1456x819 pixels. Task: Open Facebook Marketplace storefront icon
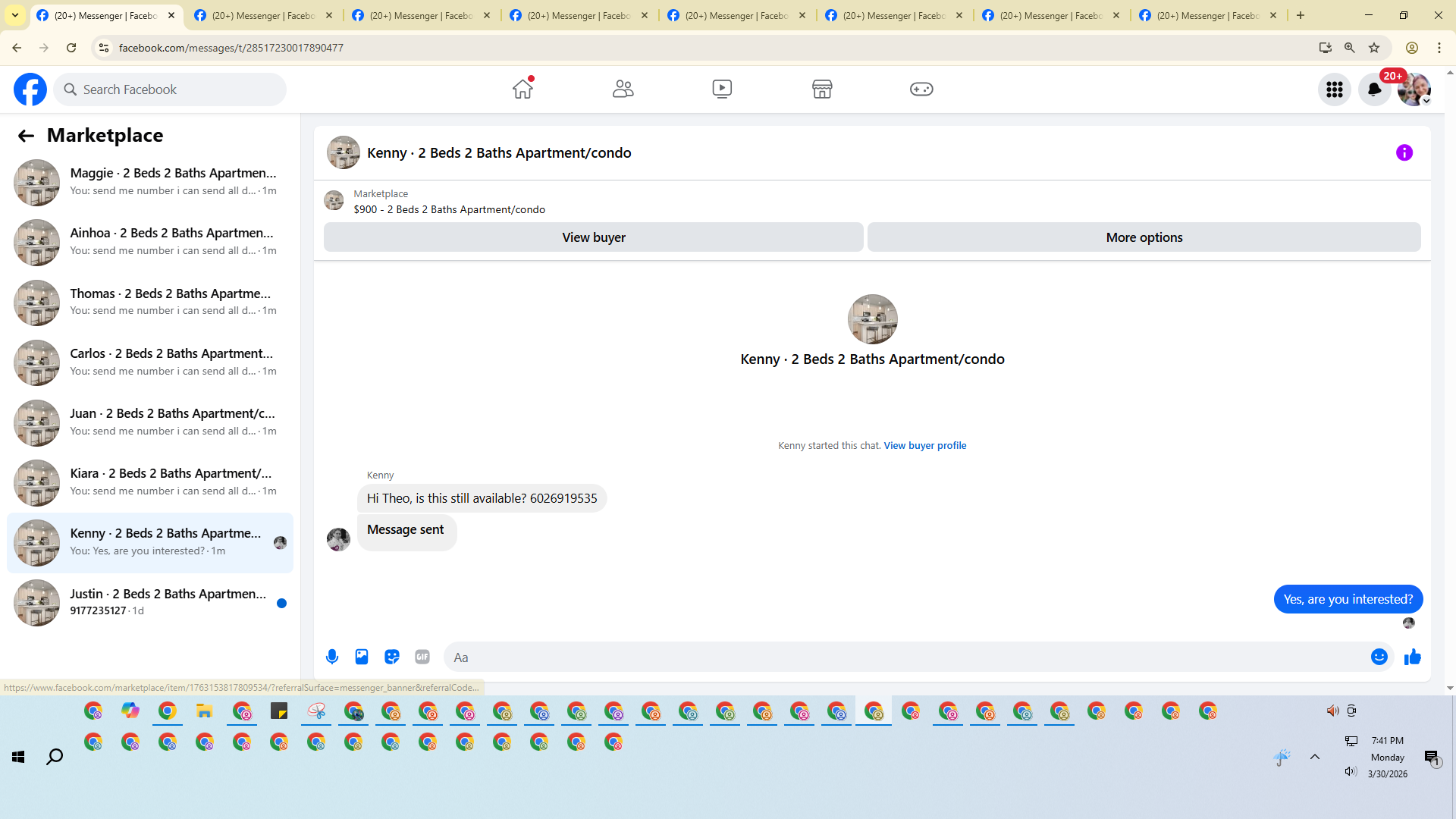pyautogui.click(x=822, y=89)
